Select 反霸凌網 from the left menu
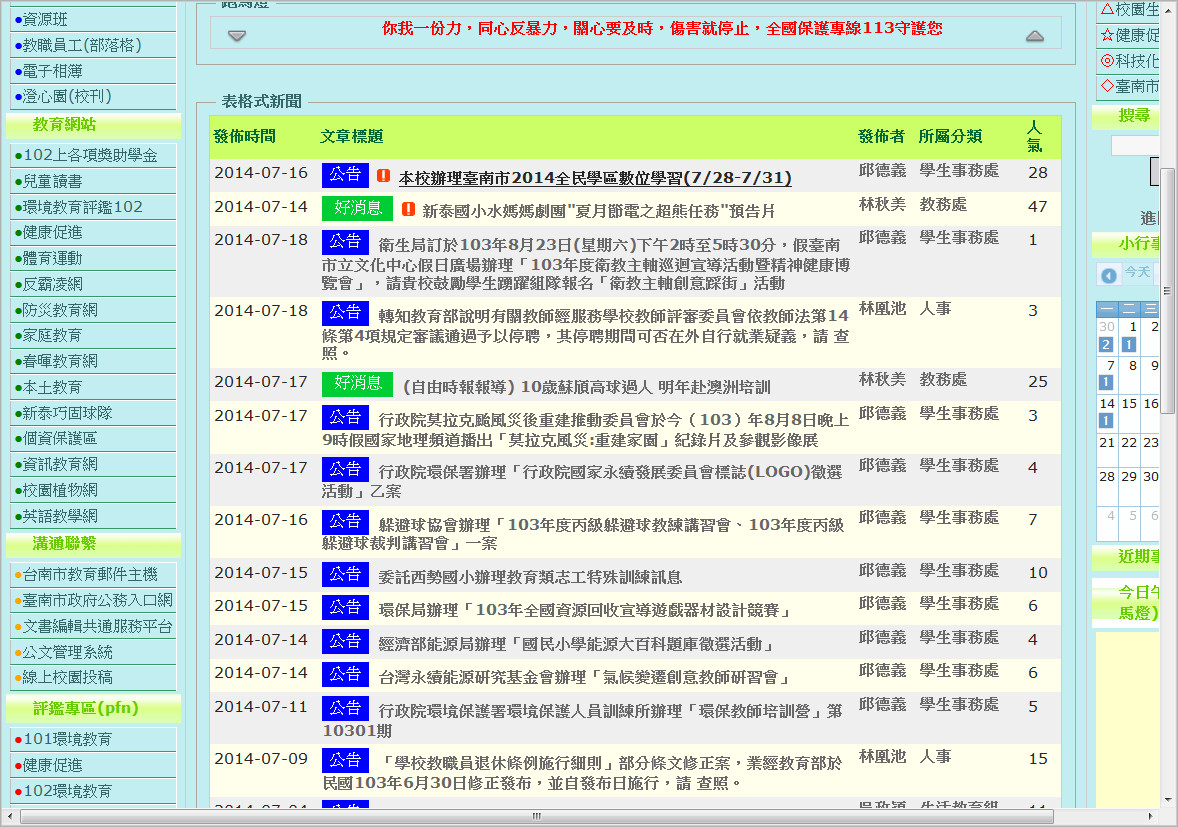 (x=52, y=284)
